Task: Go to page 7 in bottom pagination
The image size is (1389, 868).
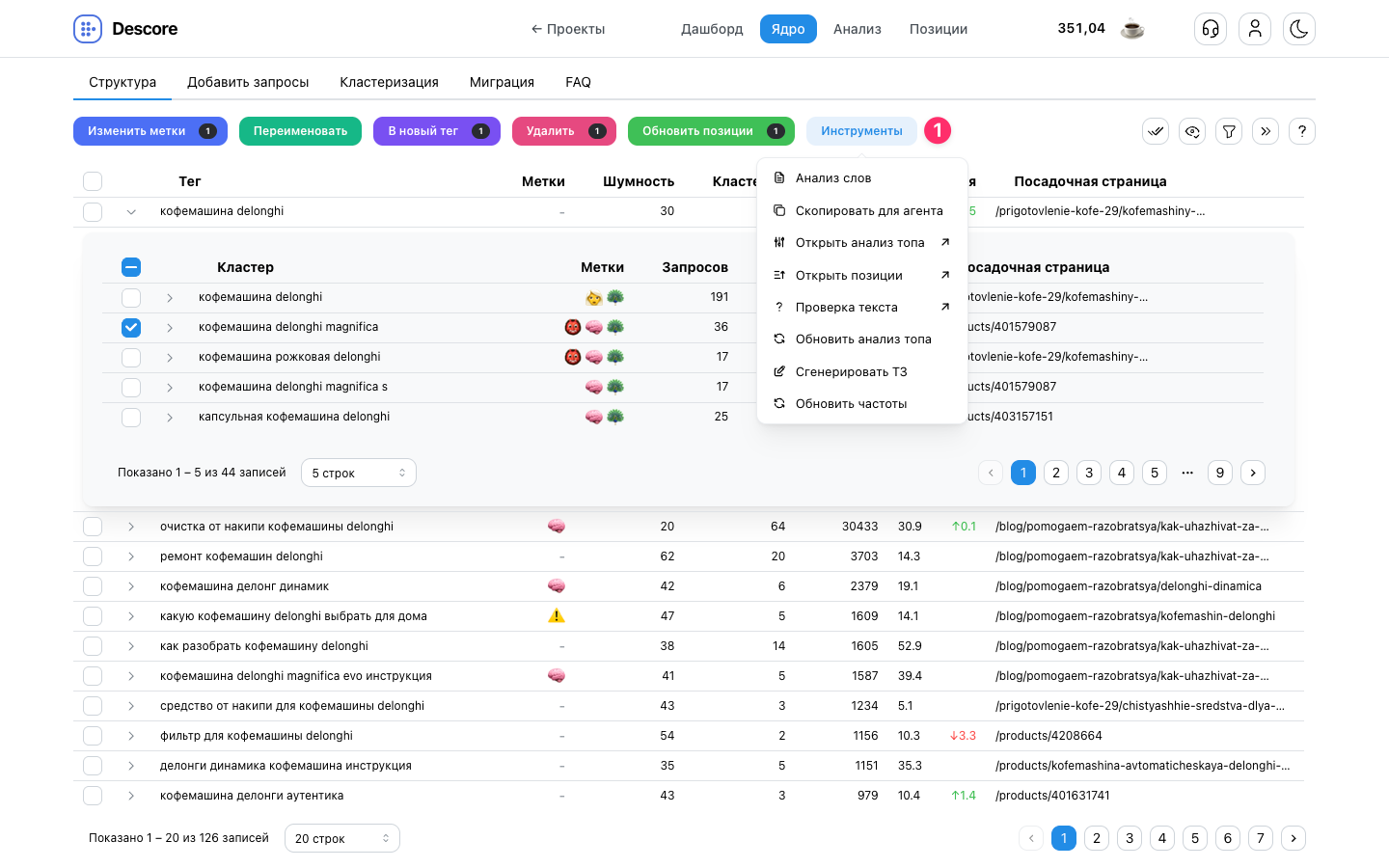Action: tap(1261, 838)
